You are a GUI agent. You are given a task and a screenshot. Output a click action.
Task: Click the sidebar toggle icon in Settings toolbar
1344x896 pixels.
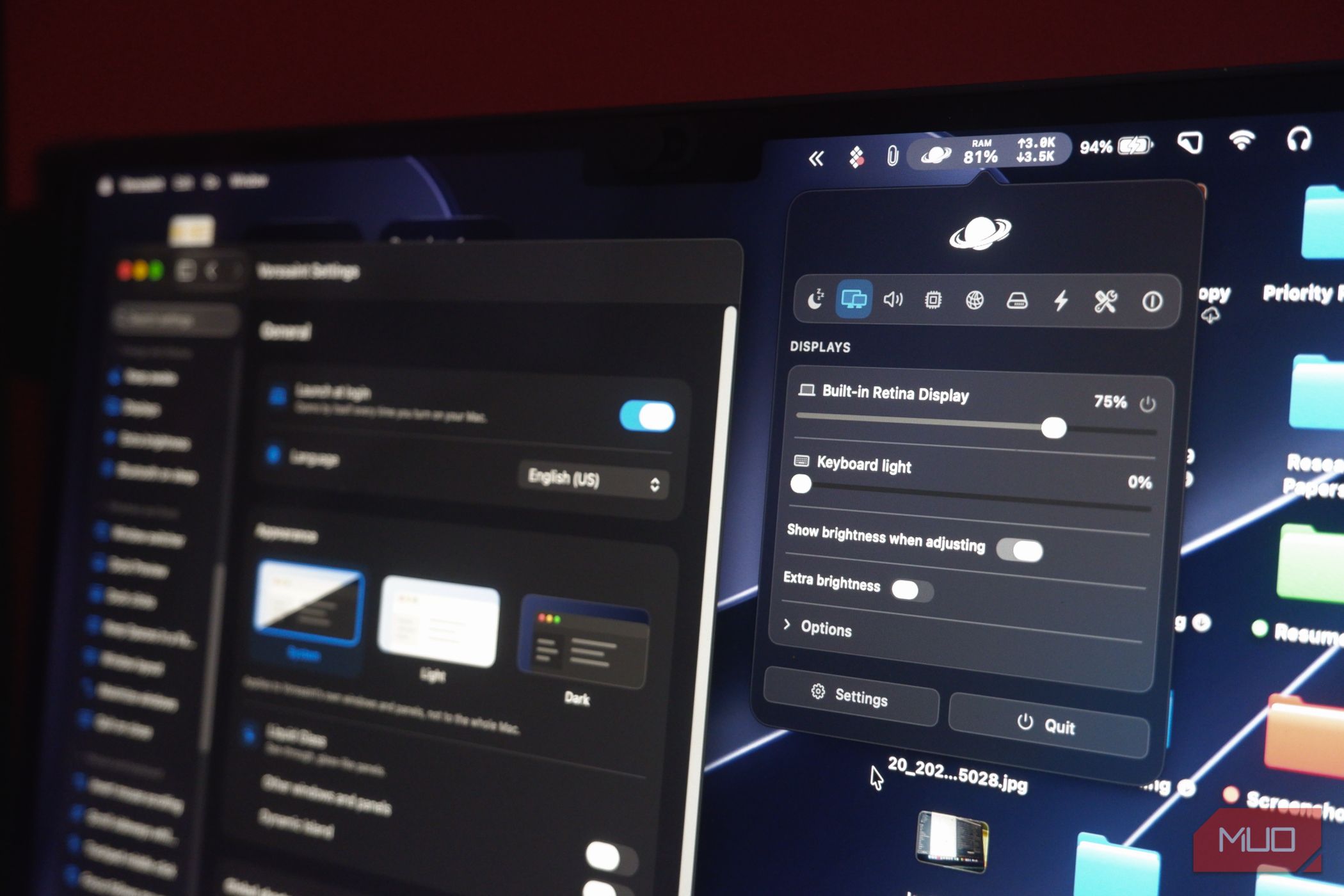[185, 270]
